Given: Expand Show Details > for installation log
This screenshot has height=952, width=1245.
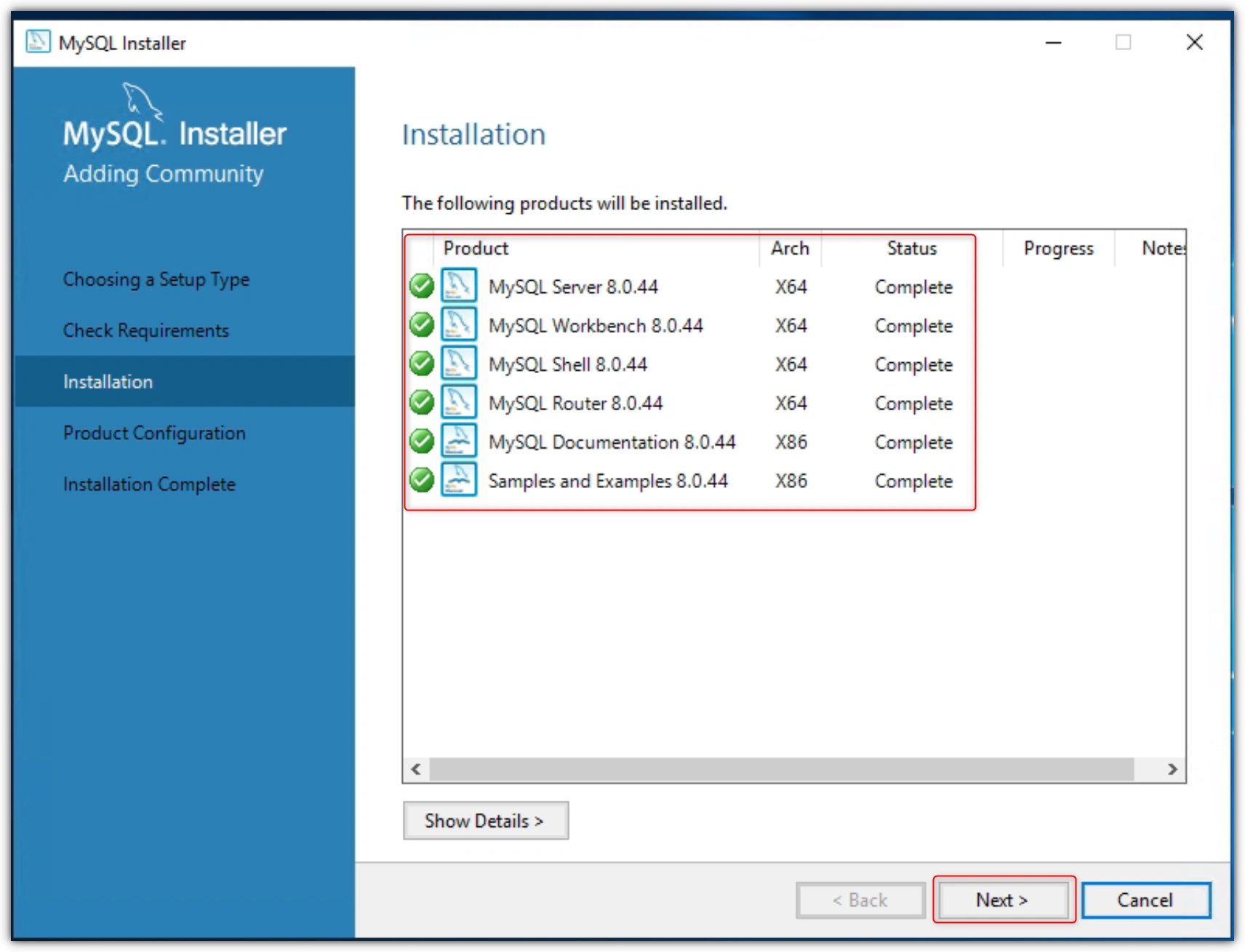Looking at the screenshot, I should coord(486,820).
